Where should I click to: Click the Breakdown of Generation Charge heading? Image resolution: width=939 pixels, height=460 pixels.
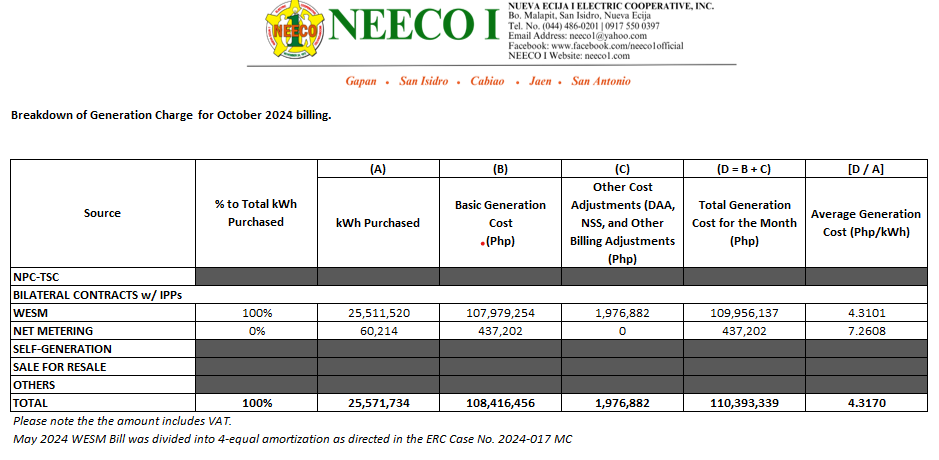[171, 115]
